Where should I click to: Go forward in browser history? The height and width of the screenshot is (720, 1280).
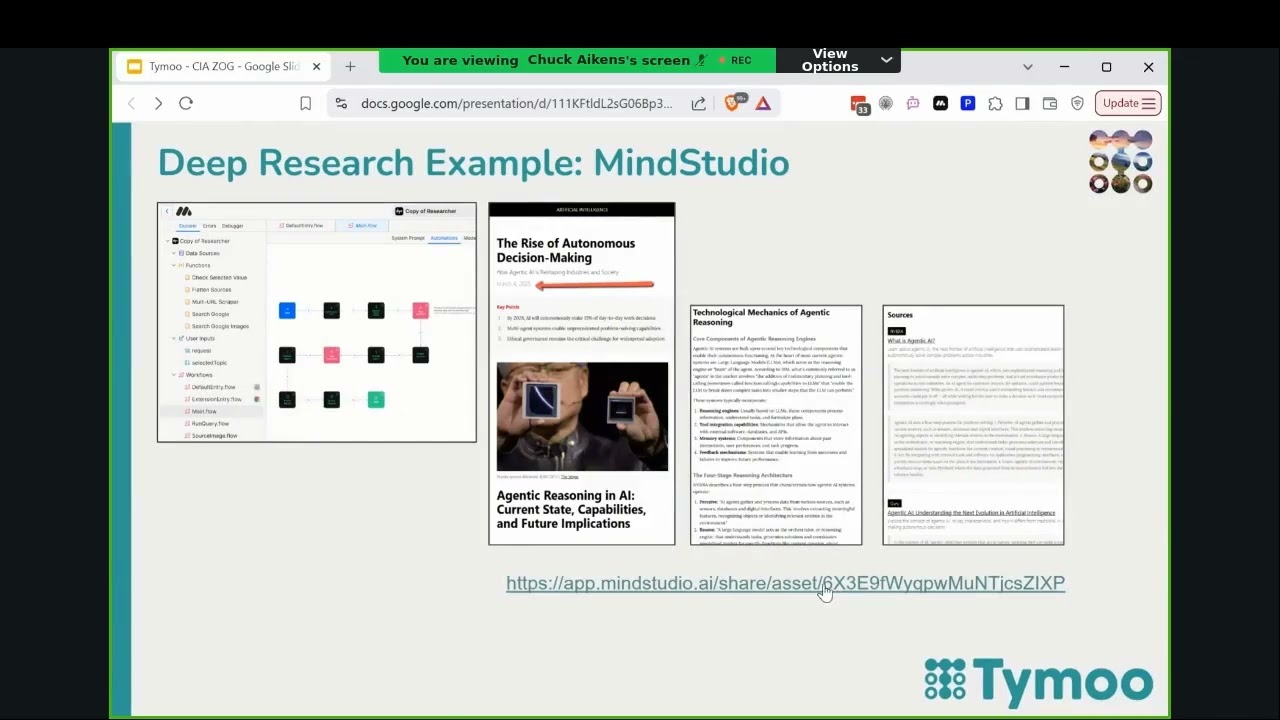(x=158, y=103)
